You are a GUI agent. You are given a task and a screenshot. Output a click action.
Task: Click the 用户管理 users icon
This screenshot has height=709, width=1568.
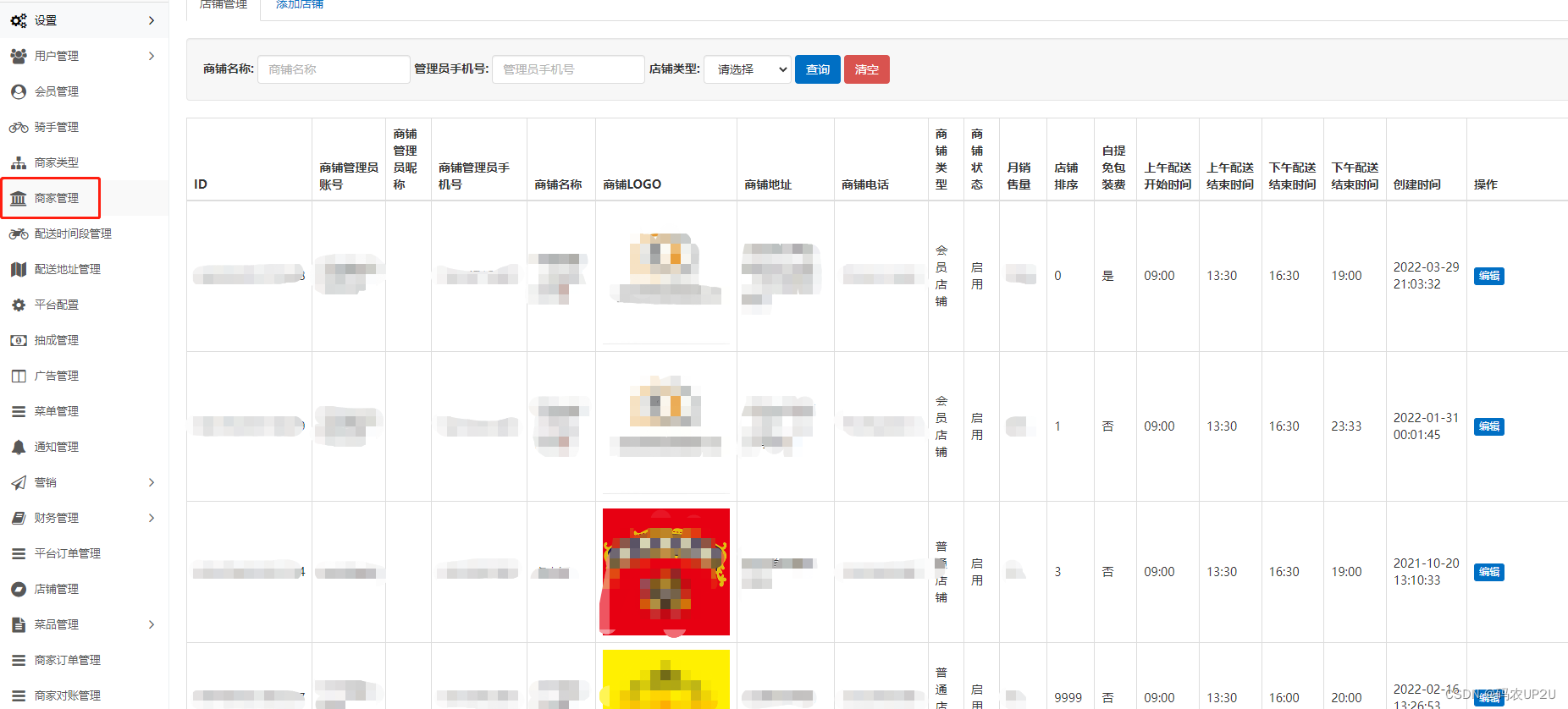pyautogui.click(x=19, y=56)
